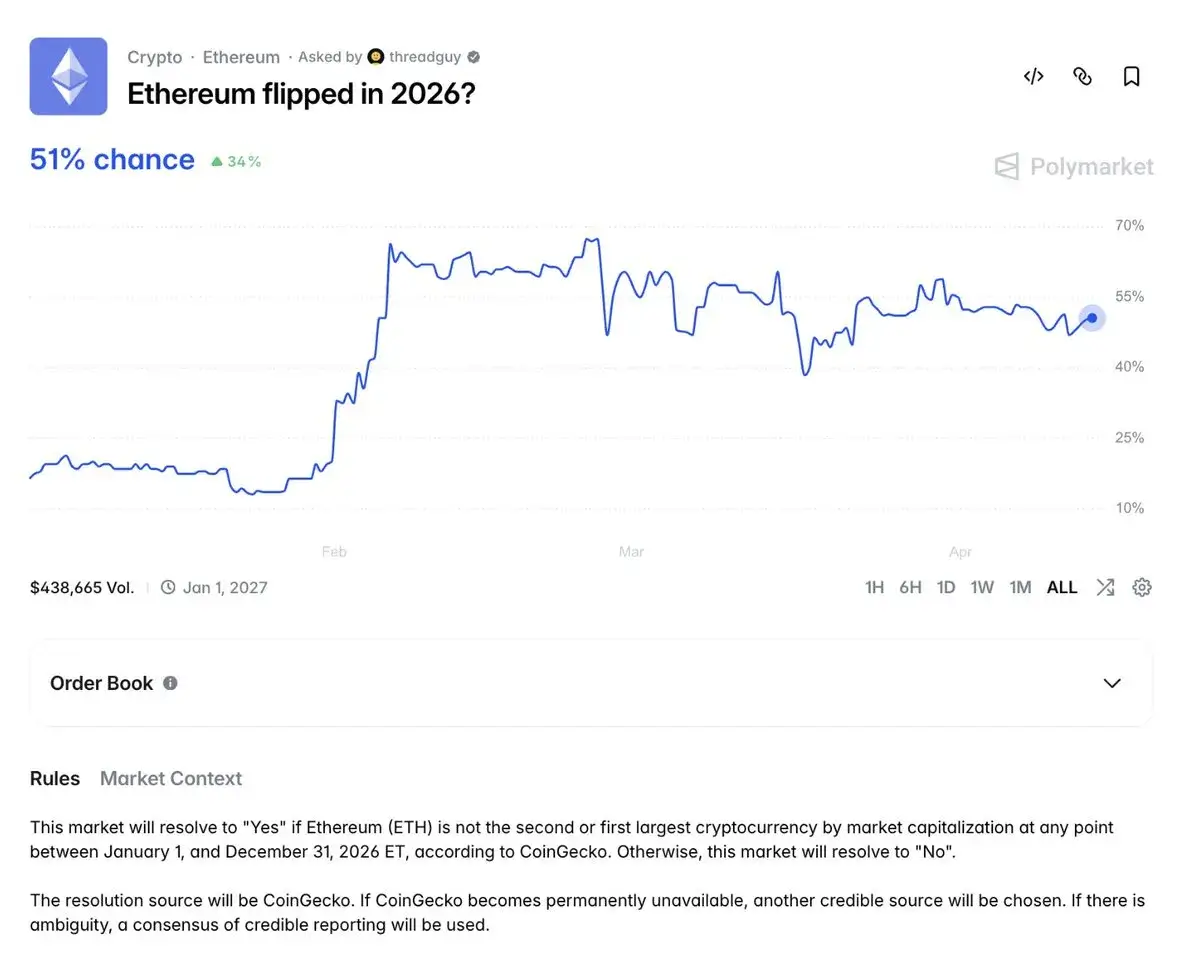The image size is (1200, 974).
Task: Select the 1H chart timeframe
Action: pos(874,587)
